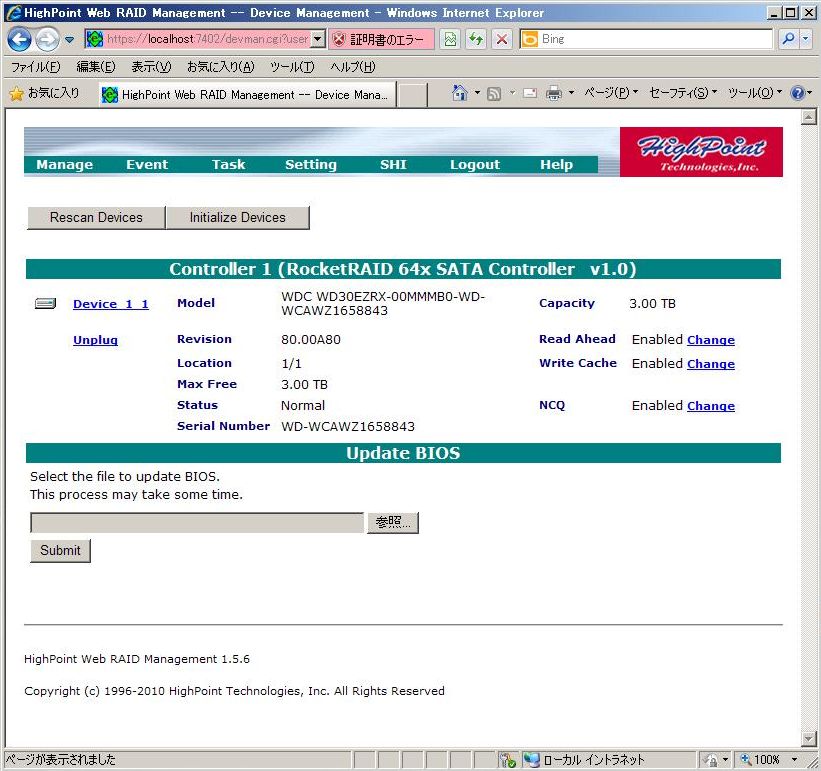821x771 pixels.
Task: Expand the Home button dropdown arrow
Action: 477,93
